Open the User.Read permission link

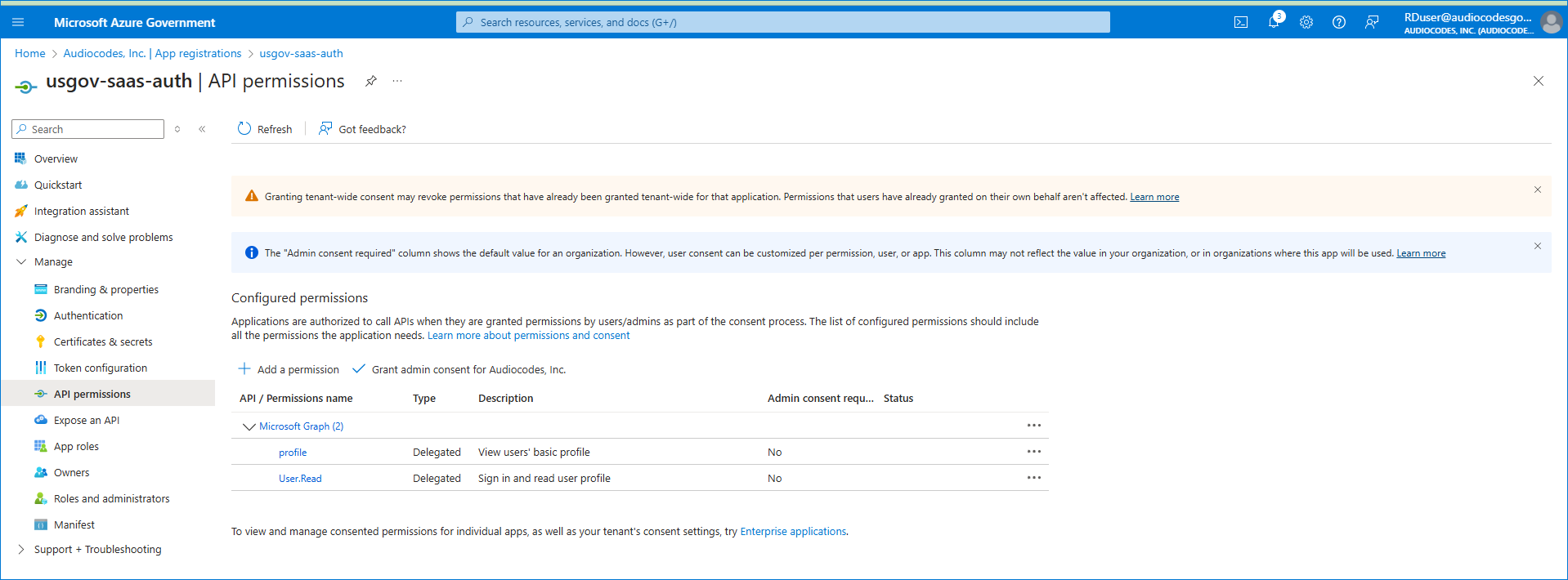pos(300,479)
